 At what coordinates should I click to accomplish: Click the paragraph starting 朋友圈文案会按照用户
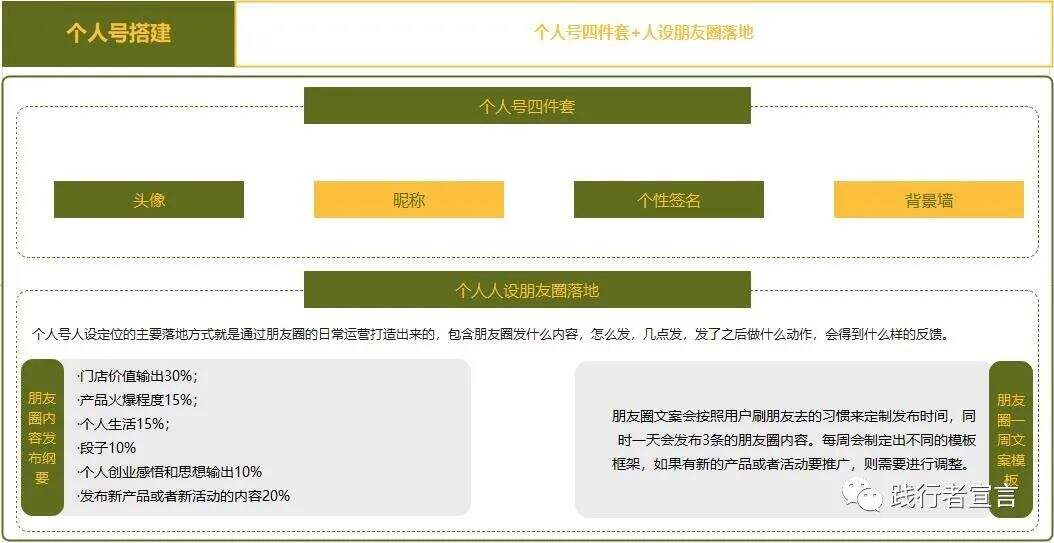point(793,440)
